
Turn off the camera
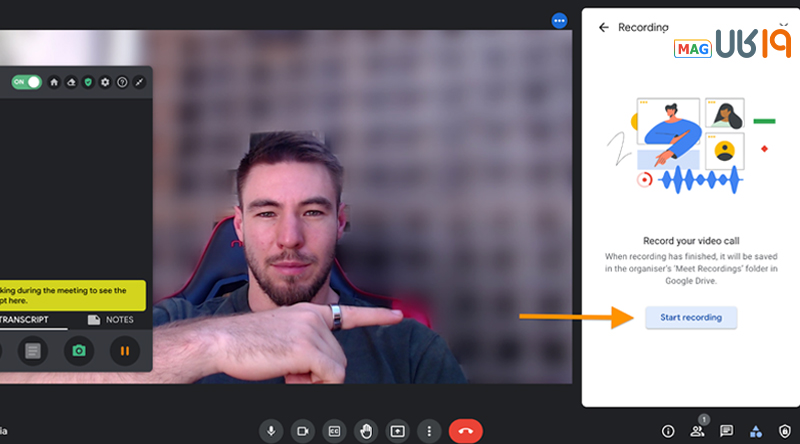click(x=302, y=431)
